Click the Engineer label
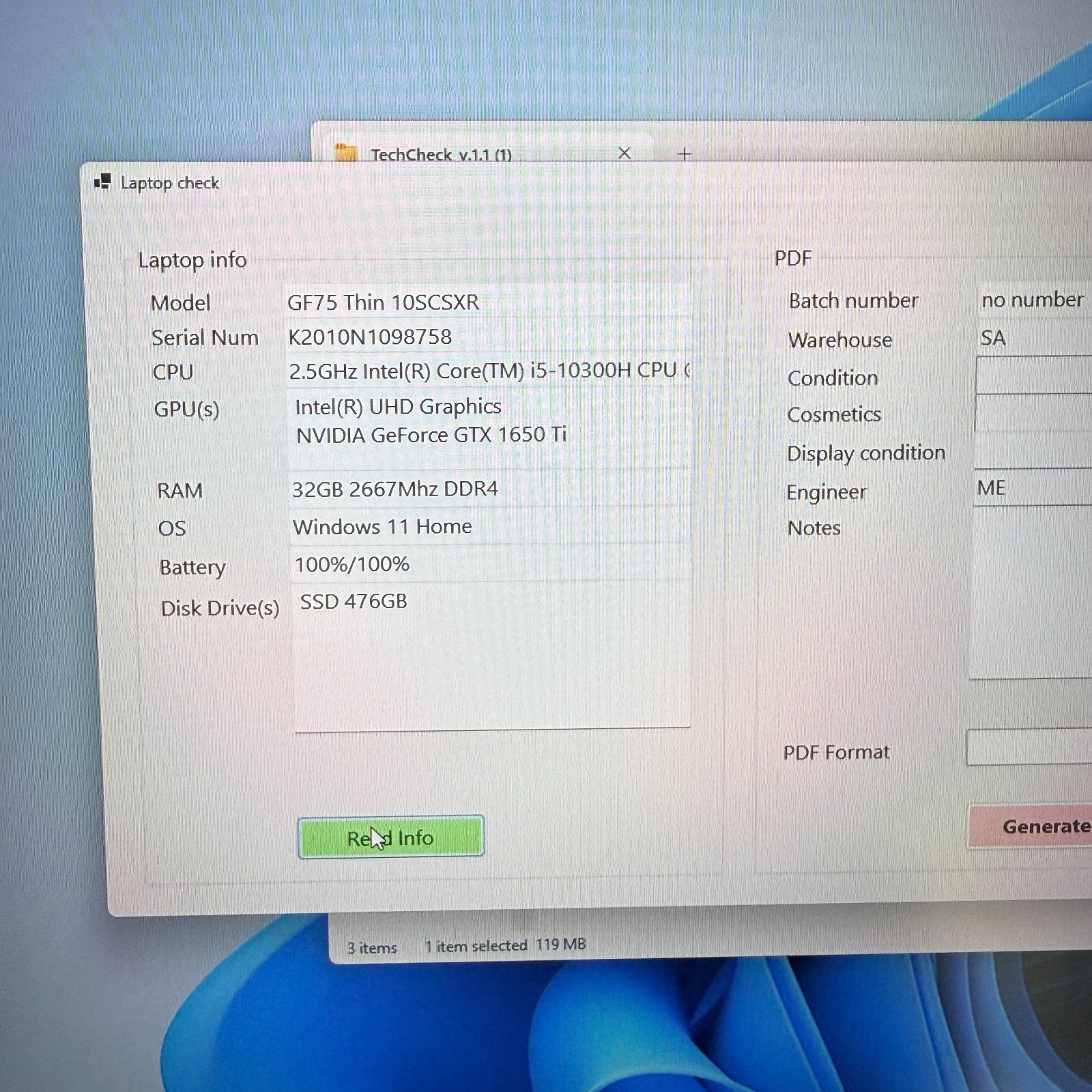The width and height of the screenshot is (1092, 1092). tap(827, 492)
